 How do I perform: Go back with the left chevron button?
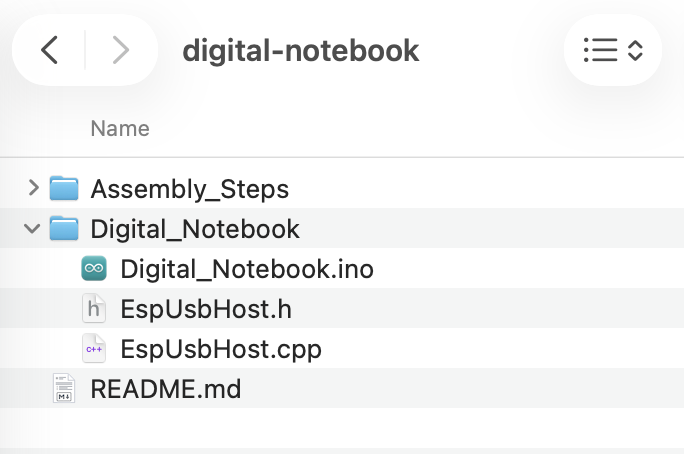49,50
